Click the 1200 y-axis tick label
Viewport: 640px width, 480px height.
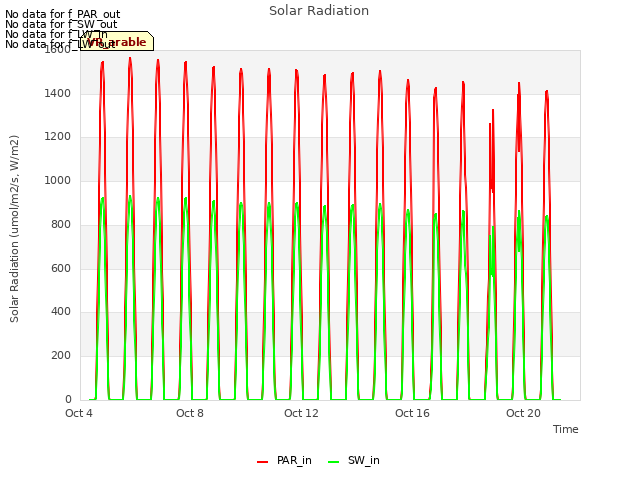58,137
